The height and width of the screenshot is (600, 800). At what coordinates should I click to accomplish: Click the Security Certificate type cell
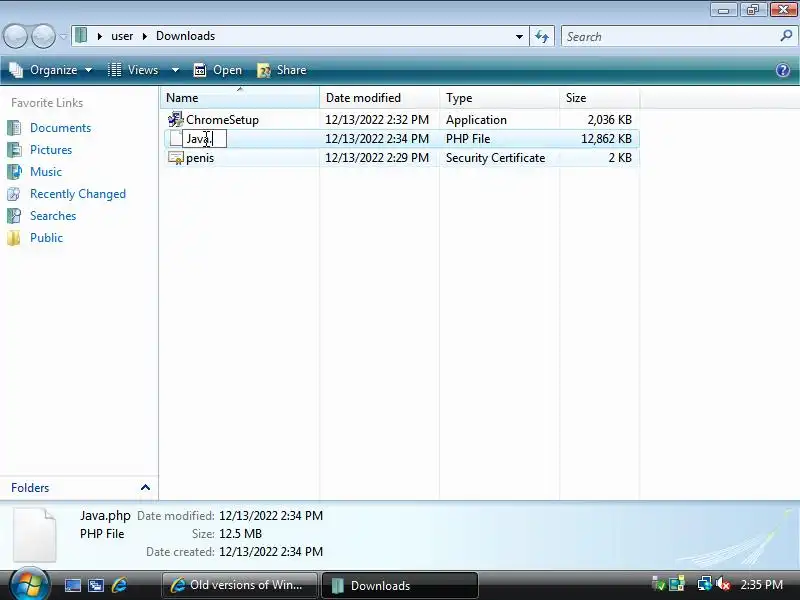pyautogui.click(x=495, y=158)
